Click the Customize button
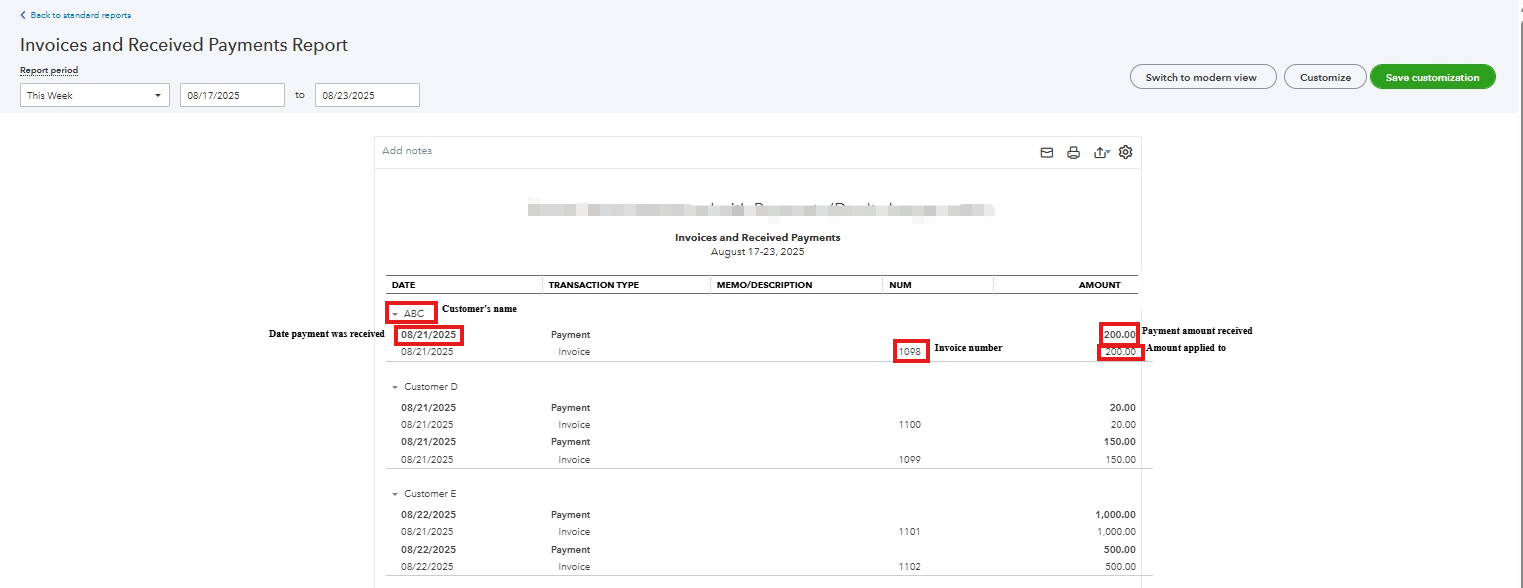1523x588 pixels. pos(1325,77)
